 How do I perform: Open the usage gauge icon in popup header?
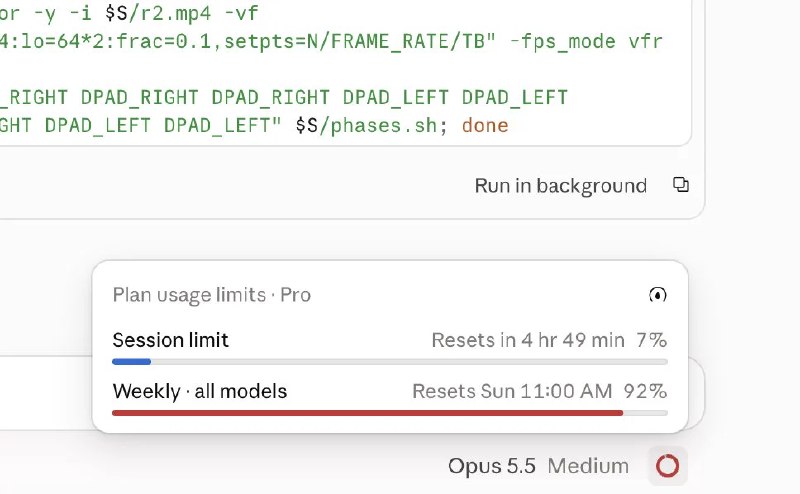point(658,294)
